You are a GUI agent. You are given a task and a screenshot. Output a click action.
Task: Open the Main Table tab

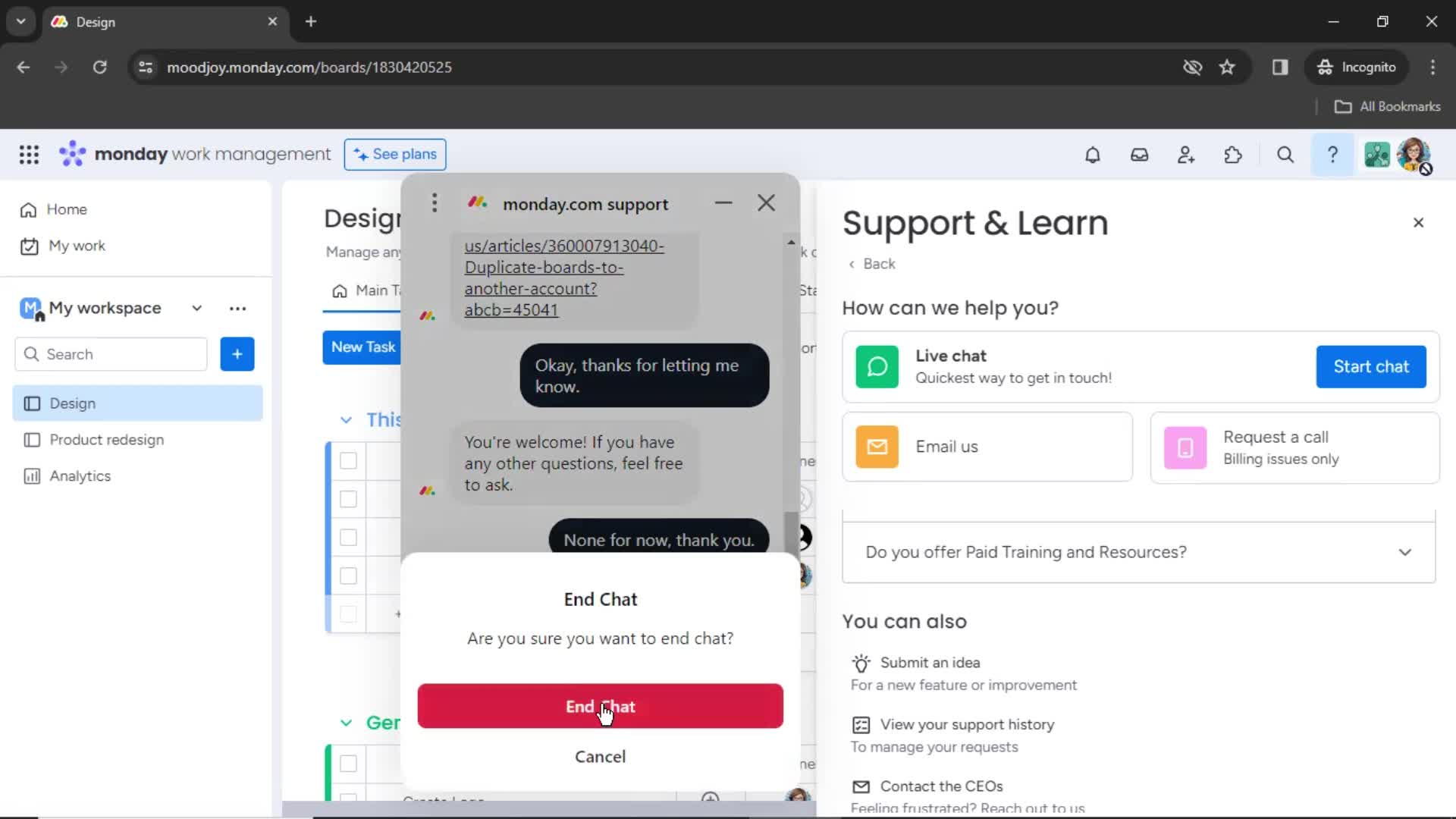click(366, 290)
